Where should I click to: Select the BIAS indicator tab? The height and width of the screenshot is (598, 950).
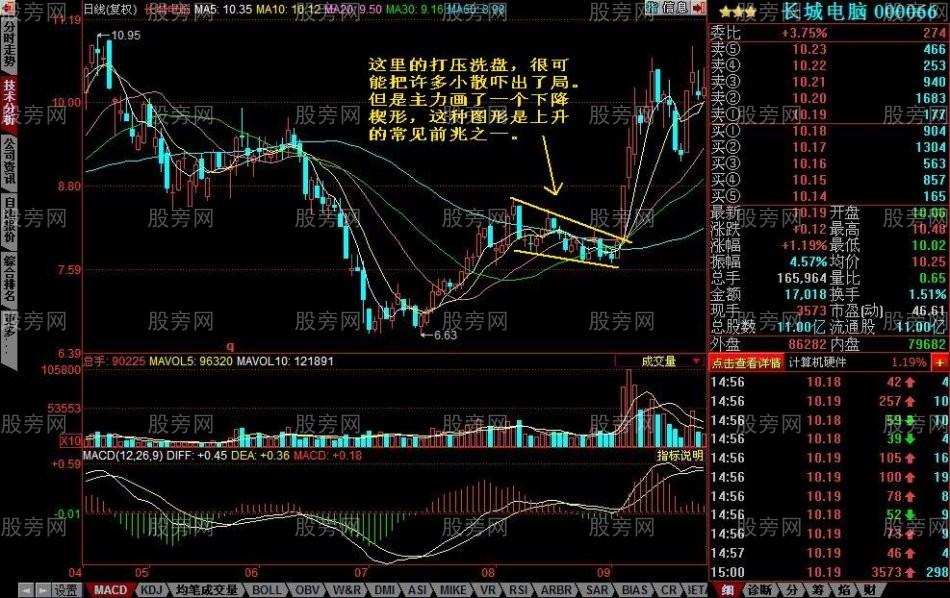pyautogui.click(x=634, y=590)
